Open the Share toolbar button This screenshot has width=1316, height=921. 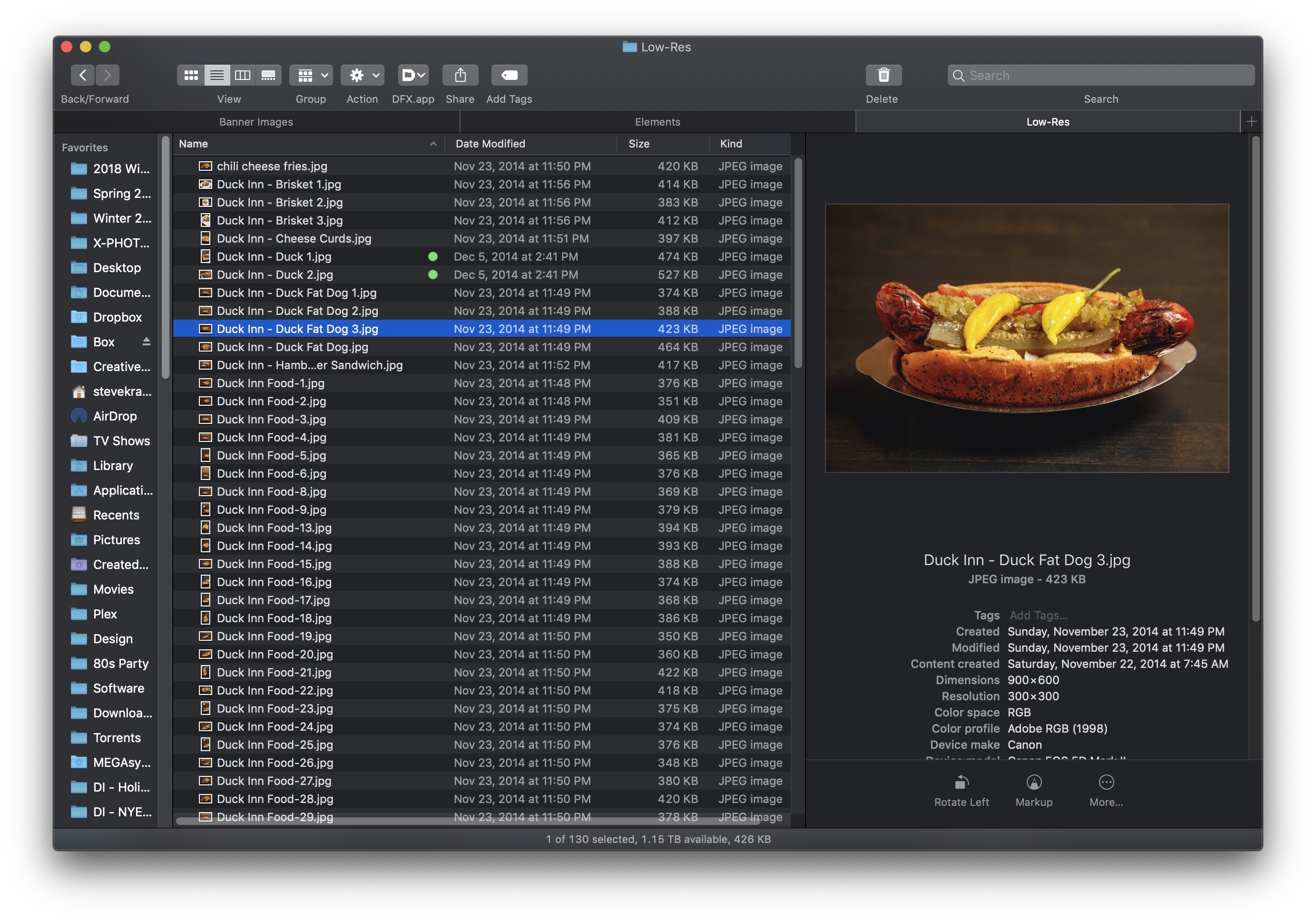(x=460, y=75)
